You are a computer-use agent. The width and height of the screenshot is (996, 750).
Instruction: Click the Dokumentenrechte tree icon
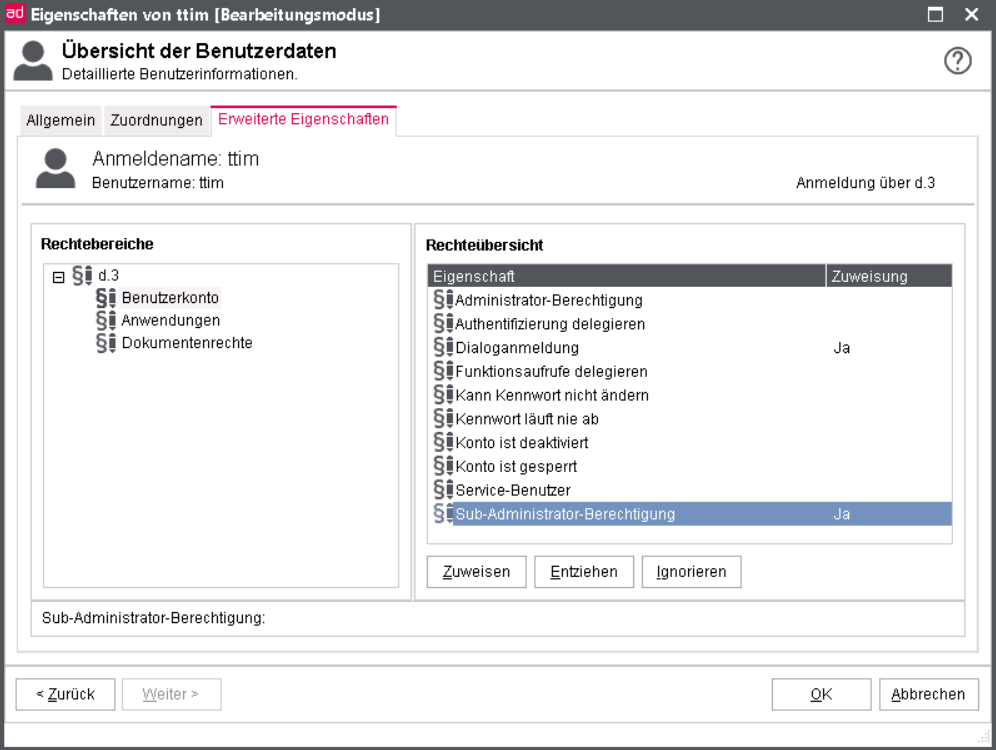pyautogui.click(x=106, y=344)
